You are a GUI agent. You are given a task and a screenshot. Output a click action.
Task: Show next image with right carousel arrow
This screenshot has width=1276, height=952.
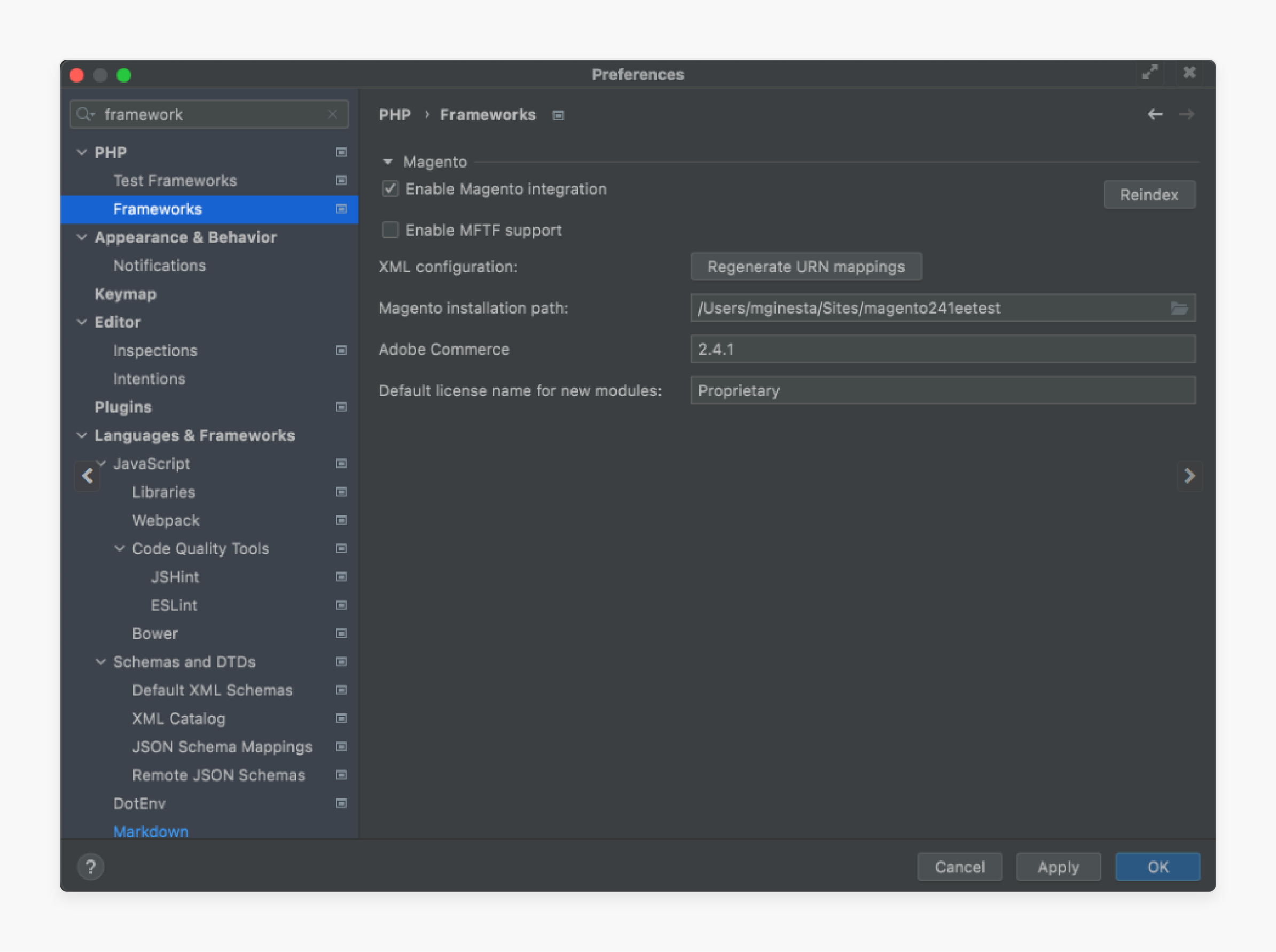(1189, 476)
